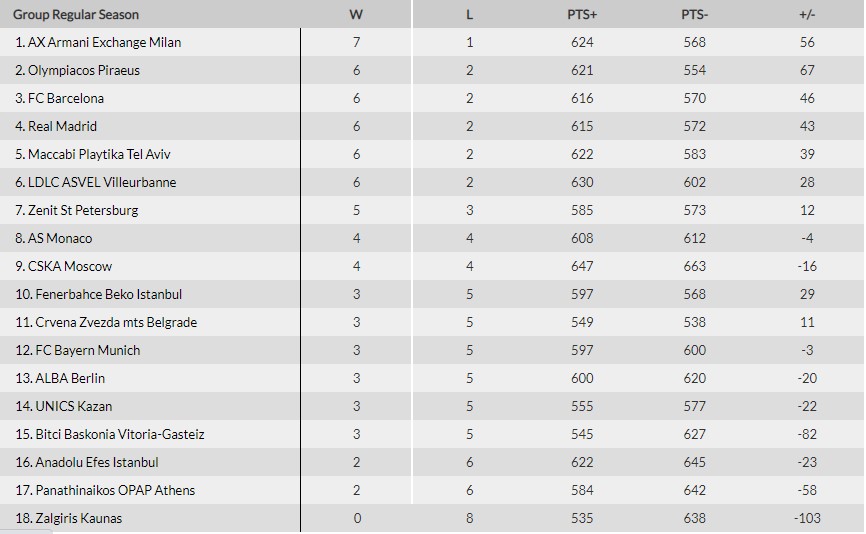Click Maccabi Playtika Tel Aviv row name
Screen dimensions: 866x534
tap(100, 155)
